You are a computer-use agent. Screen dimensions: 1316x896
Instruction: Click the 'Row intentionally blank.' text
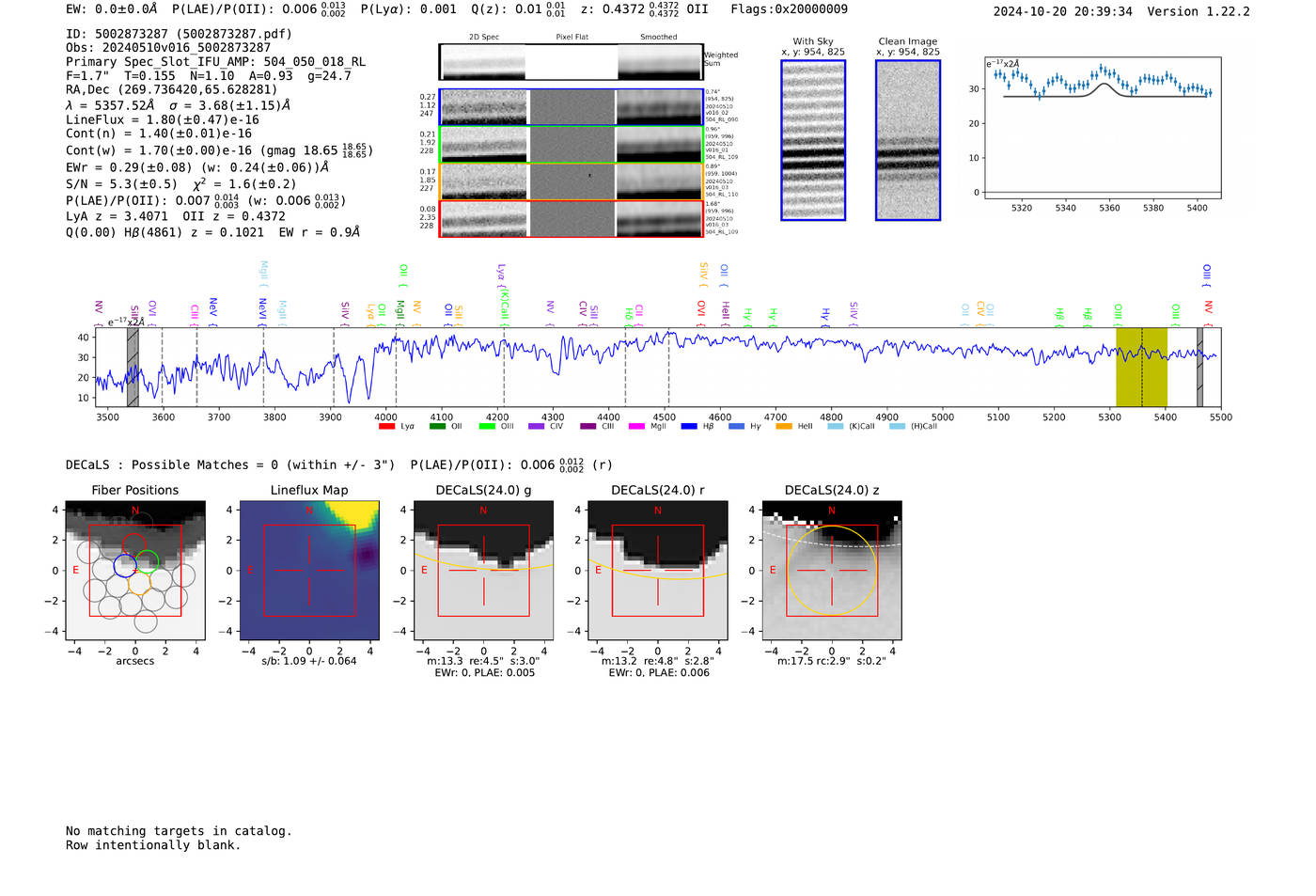[153, 844]
